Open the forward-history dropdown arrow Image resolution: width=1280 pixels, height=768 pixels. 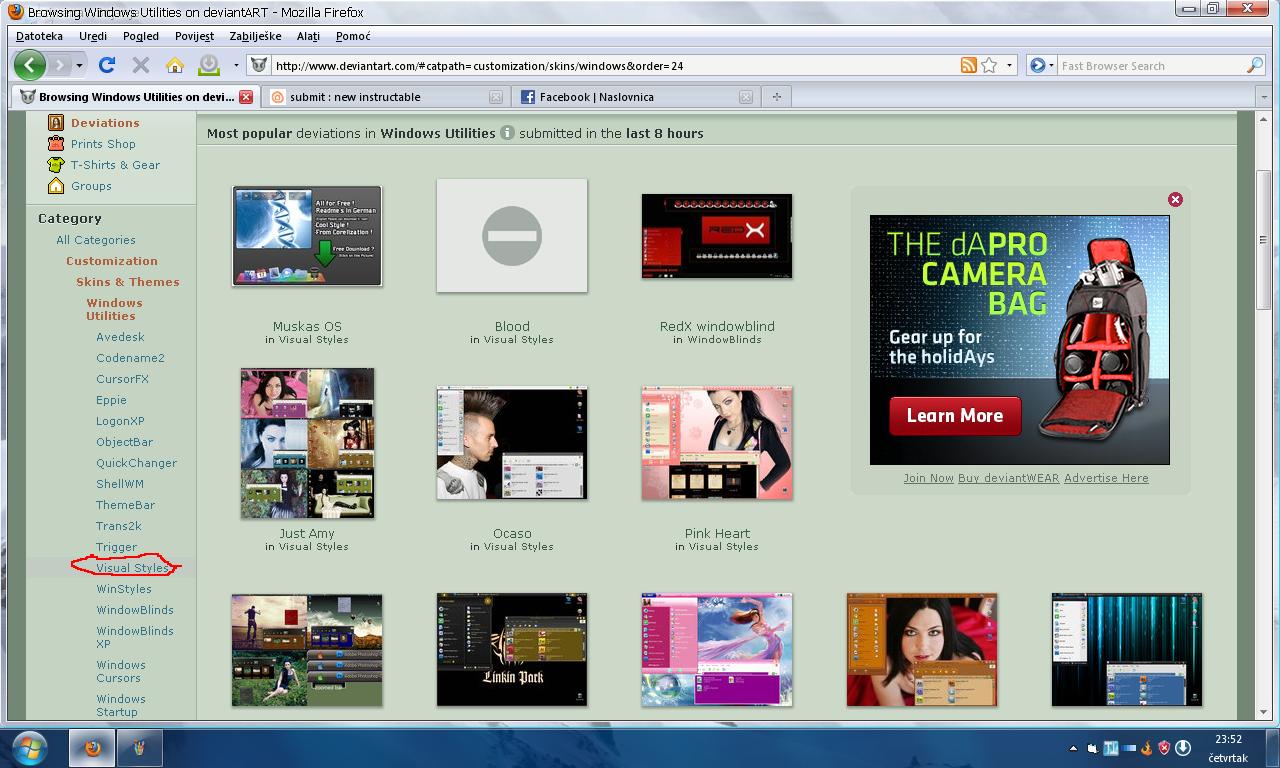click(80, 65)
